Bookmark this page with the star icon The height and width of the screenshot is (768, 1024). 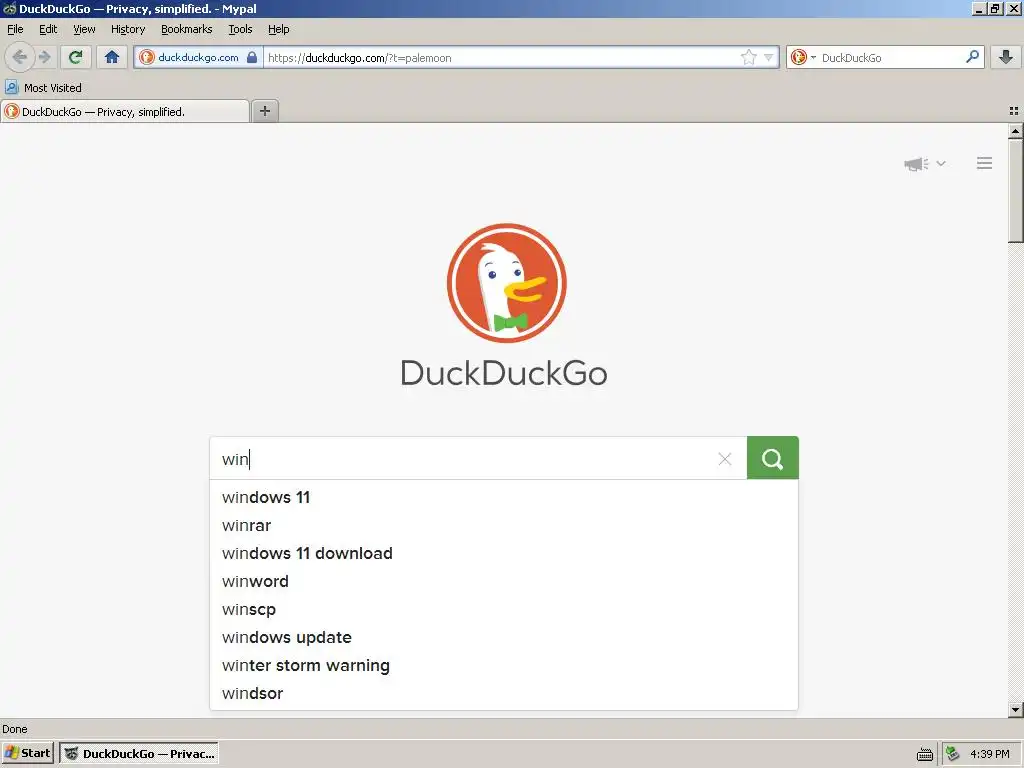[x=748, y=57]
